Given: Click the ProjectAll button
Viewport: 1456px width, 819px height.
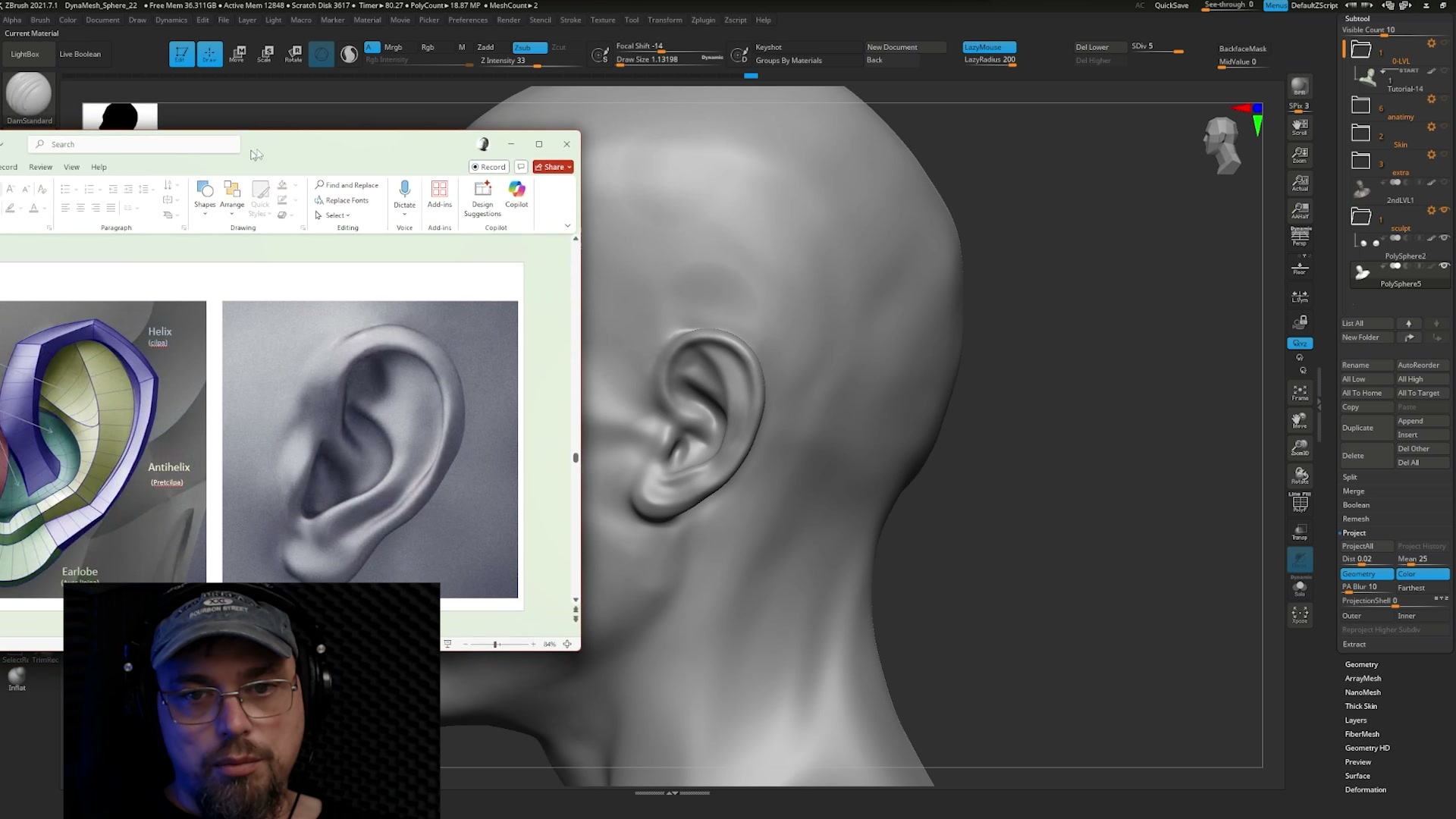Looking at the screenshot, I should coord(1367,546).
